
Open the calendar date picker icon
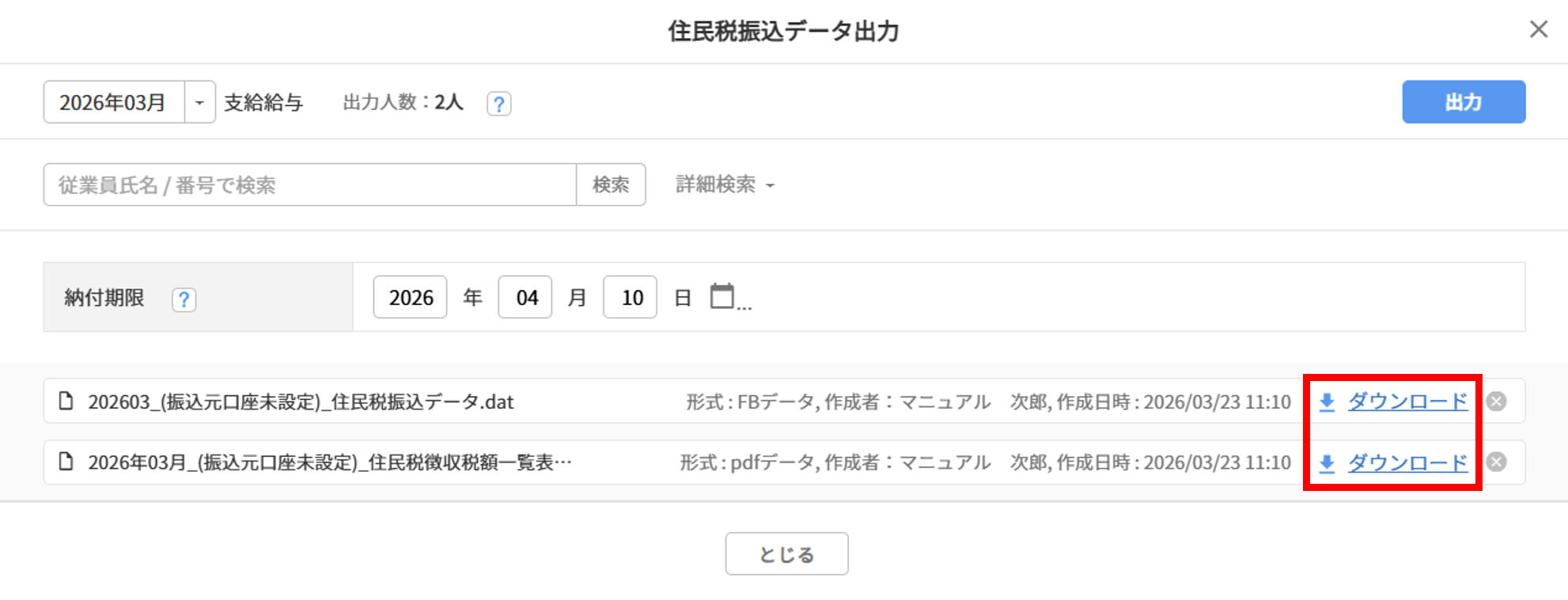point(722,296)
